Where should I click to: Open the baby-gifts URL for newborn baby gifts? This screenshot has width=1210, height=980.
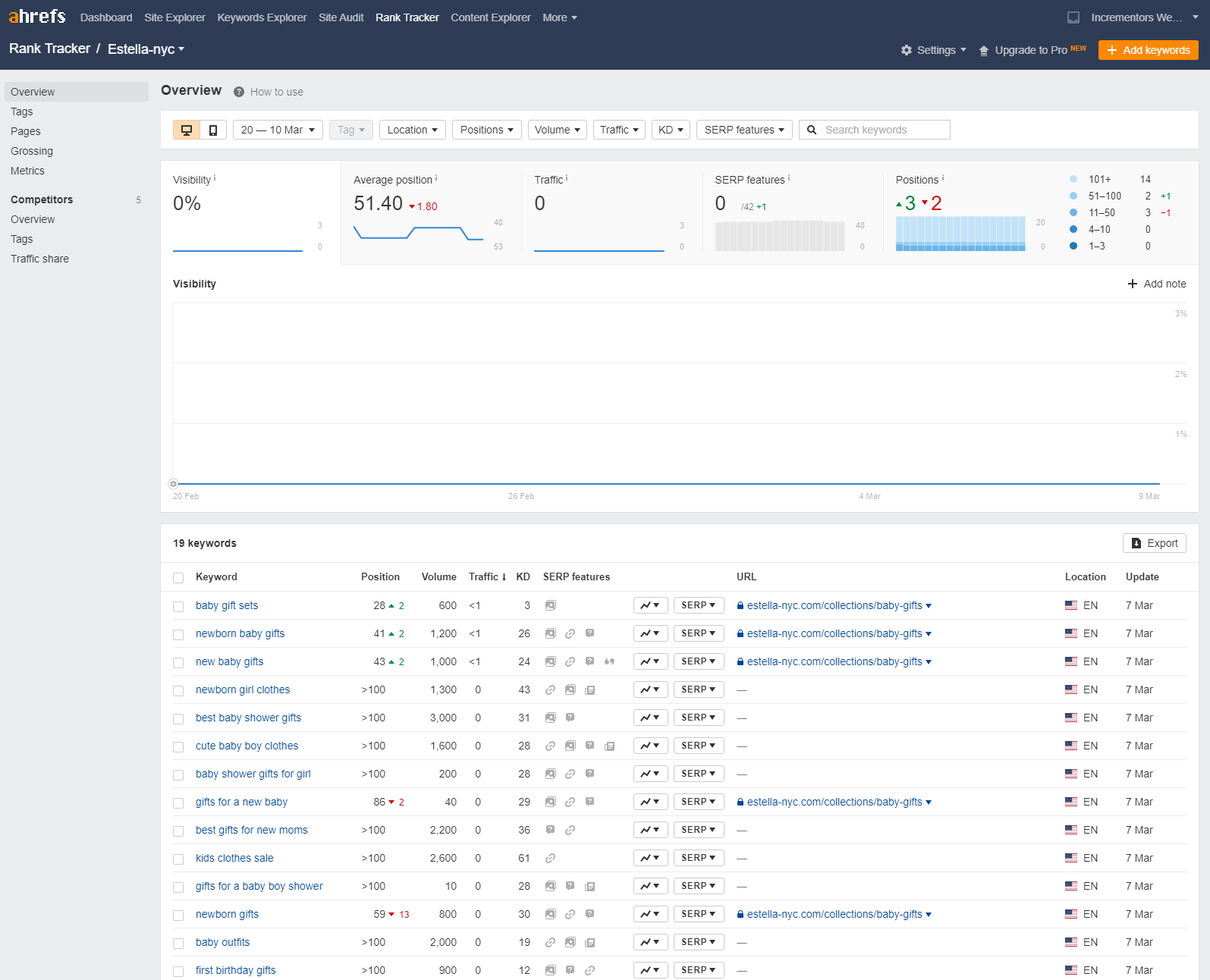click(834, 633)
